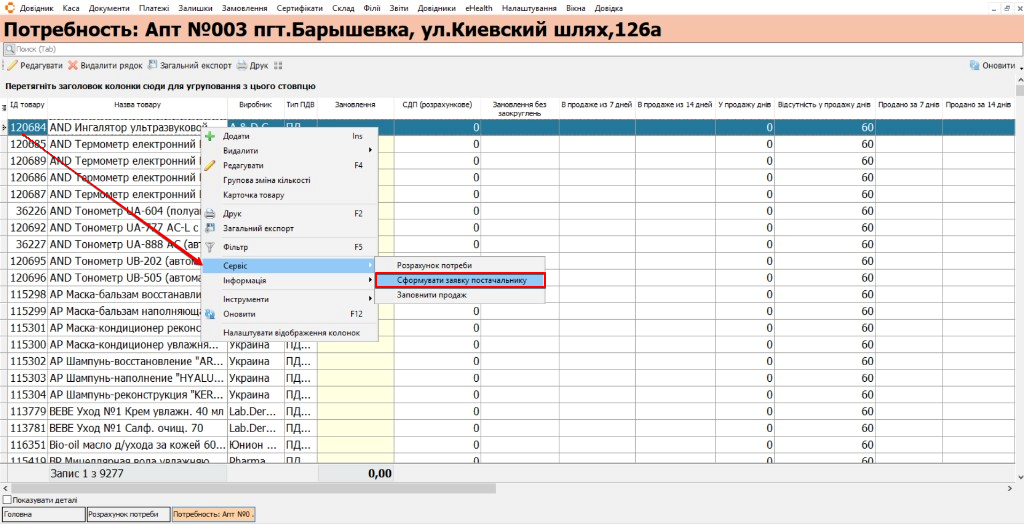The image size is (1024, 524).
Task: Click the horizontal scrollbar thumb at bottom
Action: pyautogui.click(x=253, y=487)
